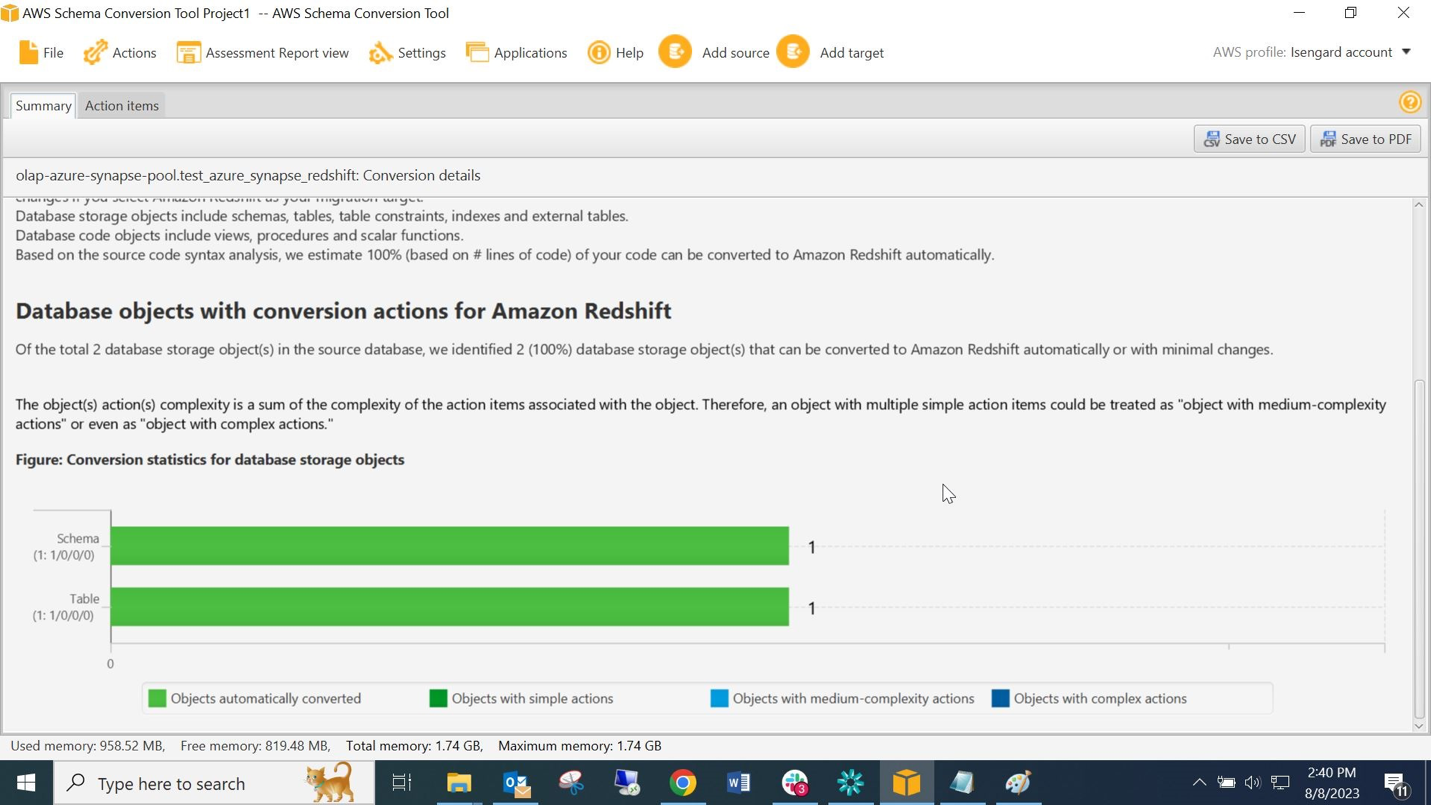
Task: Click the 'Maximum memory: 1.74 GB' status entry
Action: (x=580, y=746)
